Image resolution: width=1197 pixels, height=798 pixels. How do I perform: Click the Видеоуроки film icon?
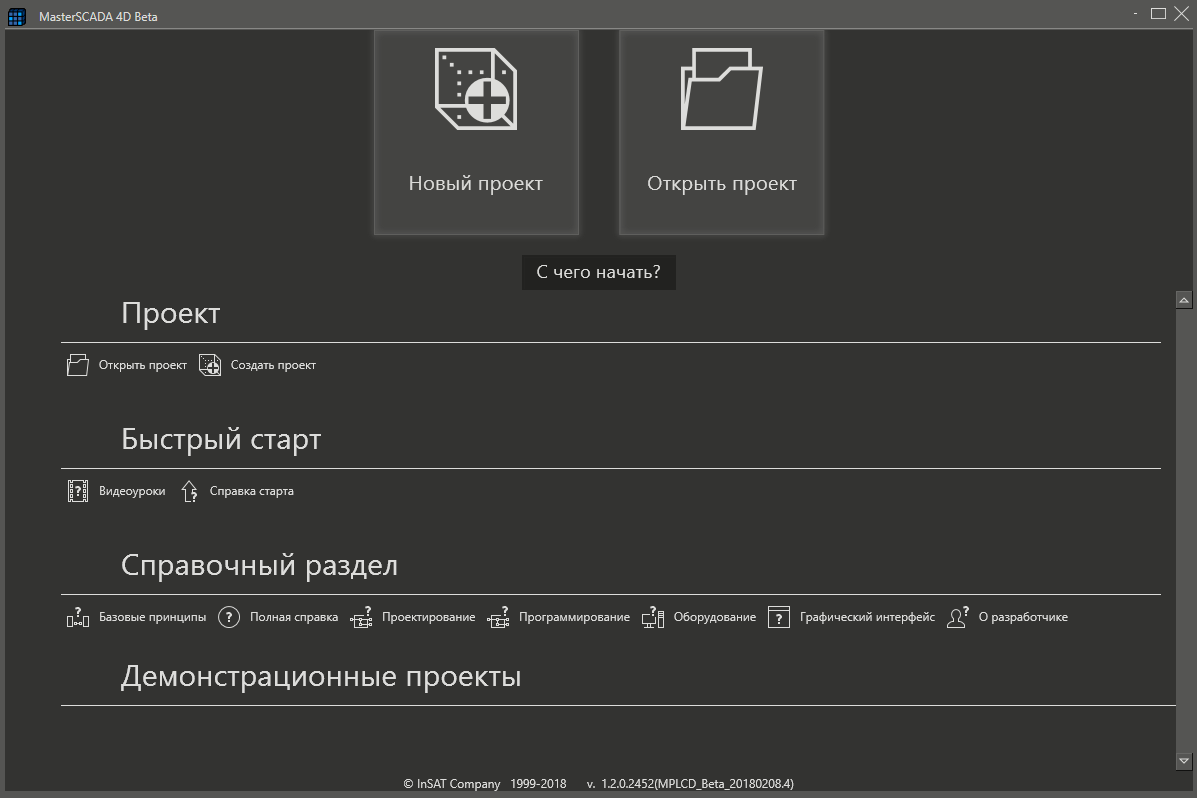(78, 491)
